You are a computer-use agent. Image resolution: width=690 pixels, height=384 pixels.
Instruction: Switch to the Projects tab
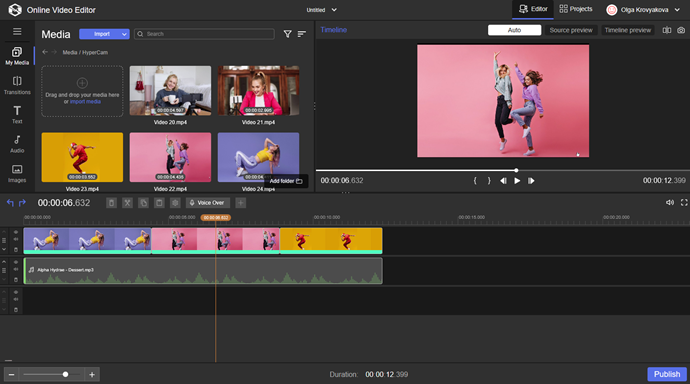pos(576,9)
